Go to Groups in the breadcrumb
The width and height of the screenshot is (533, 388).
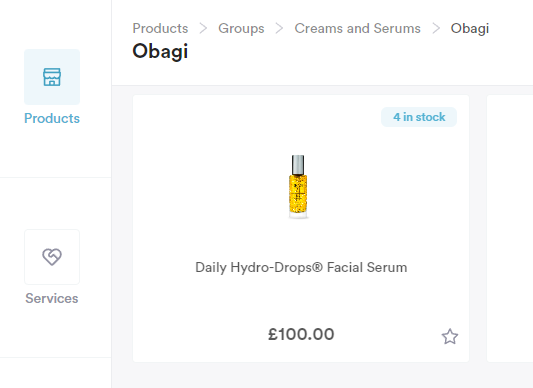tap(241, 29)
